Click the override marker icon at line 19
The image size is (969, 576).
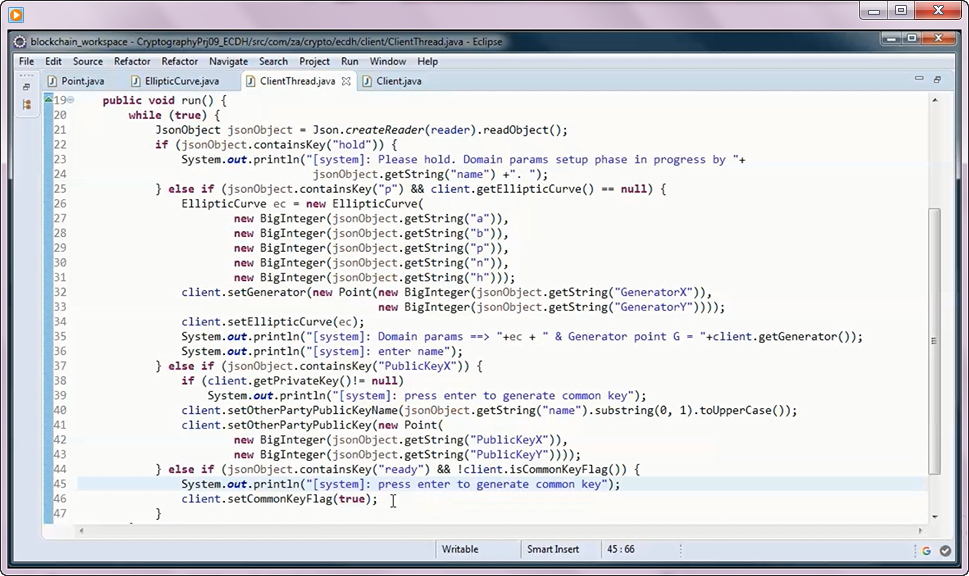(x=48, y=99)
